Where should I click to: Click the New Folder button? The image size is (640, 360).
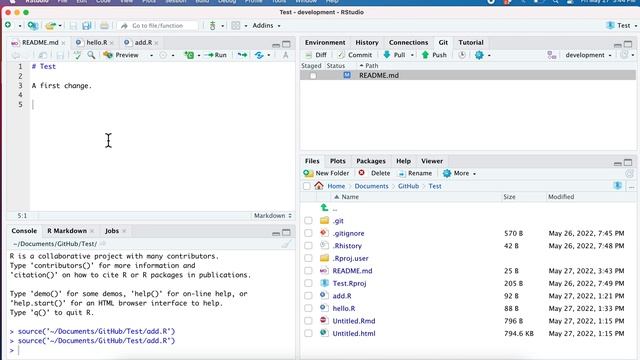coord(327,173)
